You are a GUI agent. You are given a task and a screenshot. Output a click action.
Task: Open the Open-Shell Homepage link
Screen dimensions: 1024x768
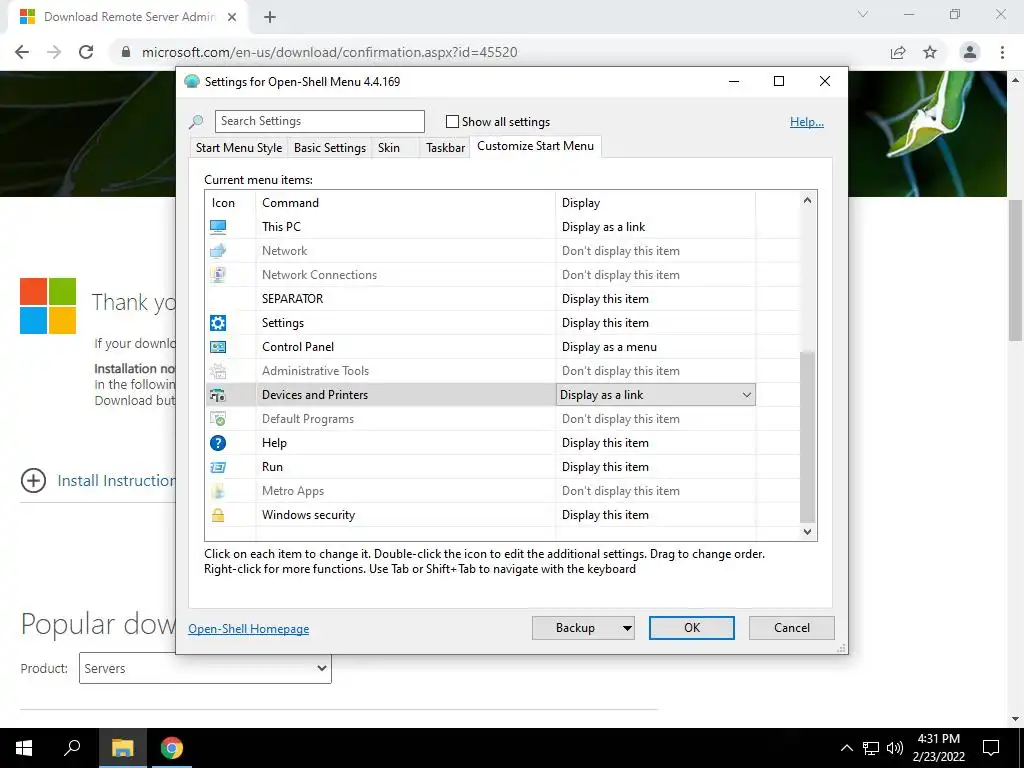coord(249,629)
